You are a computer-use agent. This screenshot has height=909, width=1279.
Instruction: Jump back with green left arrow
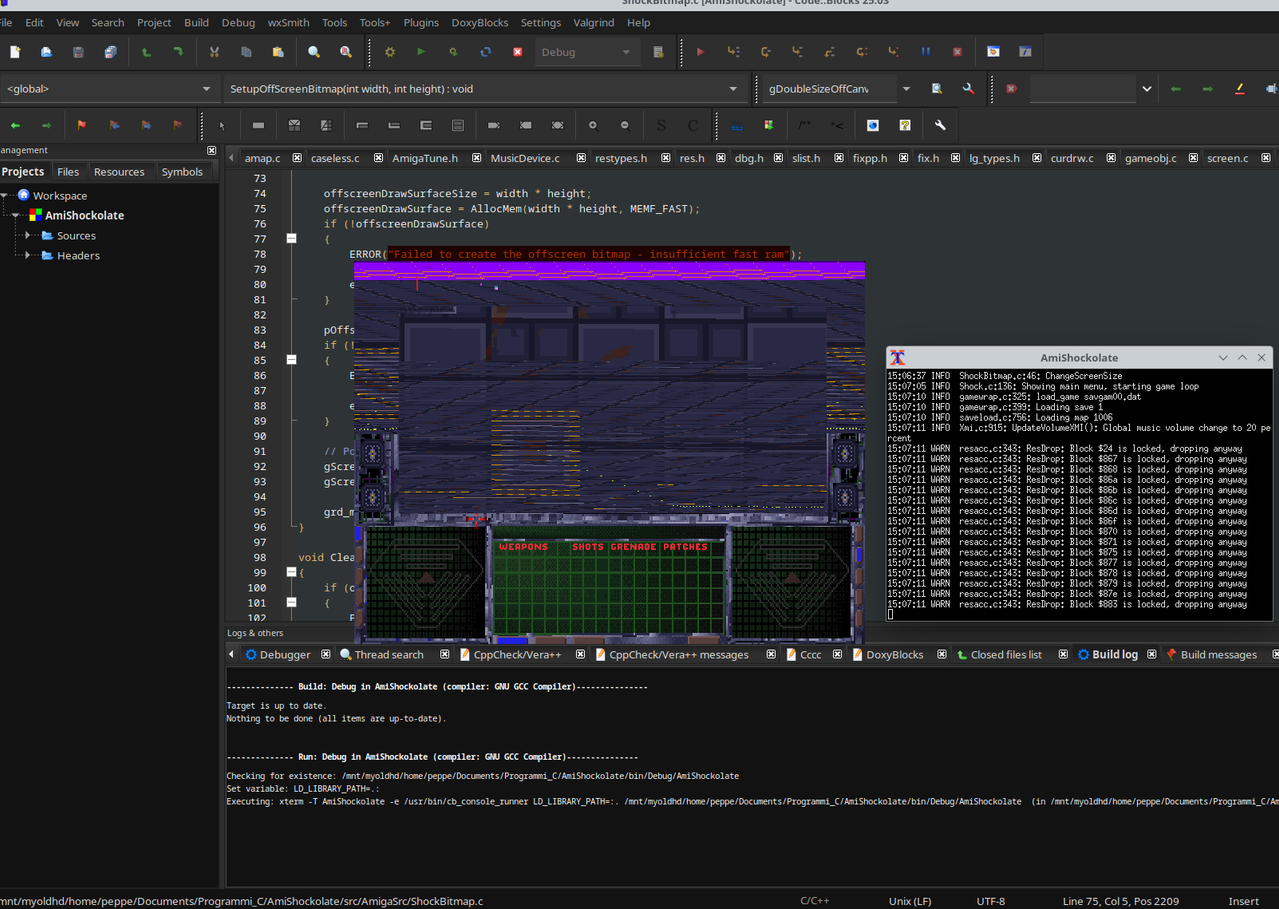click(x=15, y=125)
